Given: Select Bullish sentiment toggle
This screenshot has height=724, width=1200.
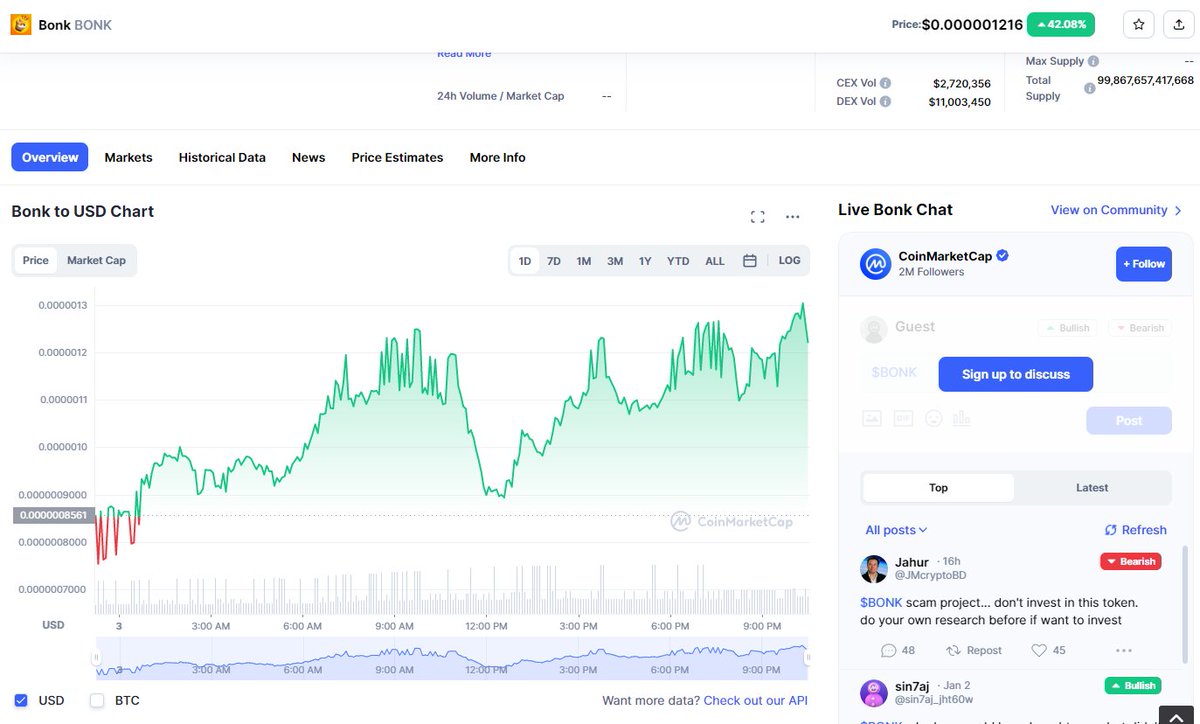Looking at the screenshot, I should pyautogui.click(x=1067, y=328).
